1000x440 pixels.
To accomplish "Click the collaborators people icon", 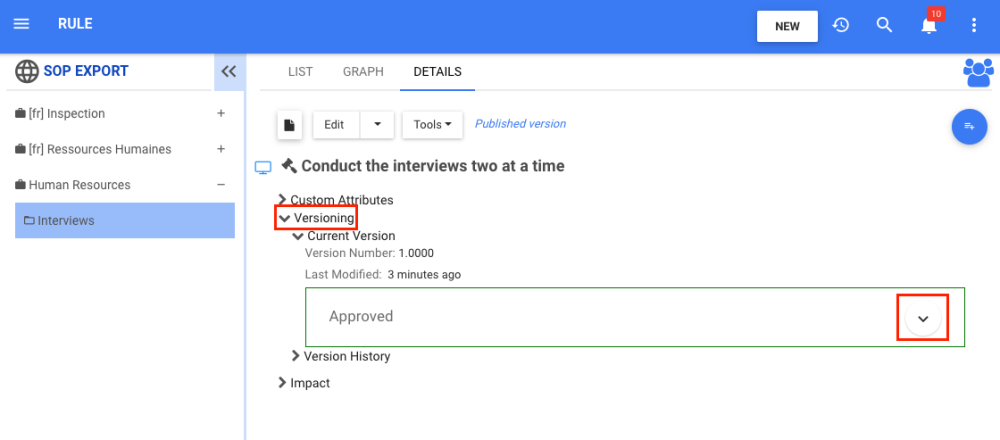I will pyautogui.click(x=977, y=73).
